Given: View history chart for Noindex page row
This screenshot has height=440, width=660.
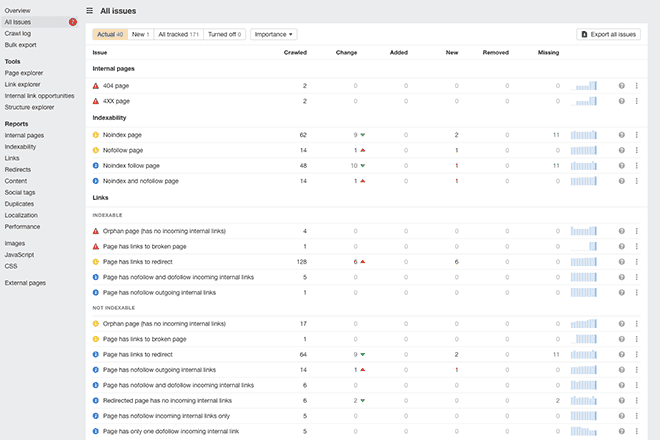Looking at the screenshot, I should tap(584, 135).
